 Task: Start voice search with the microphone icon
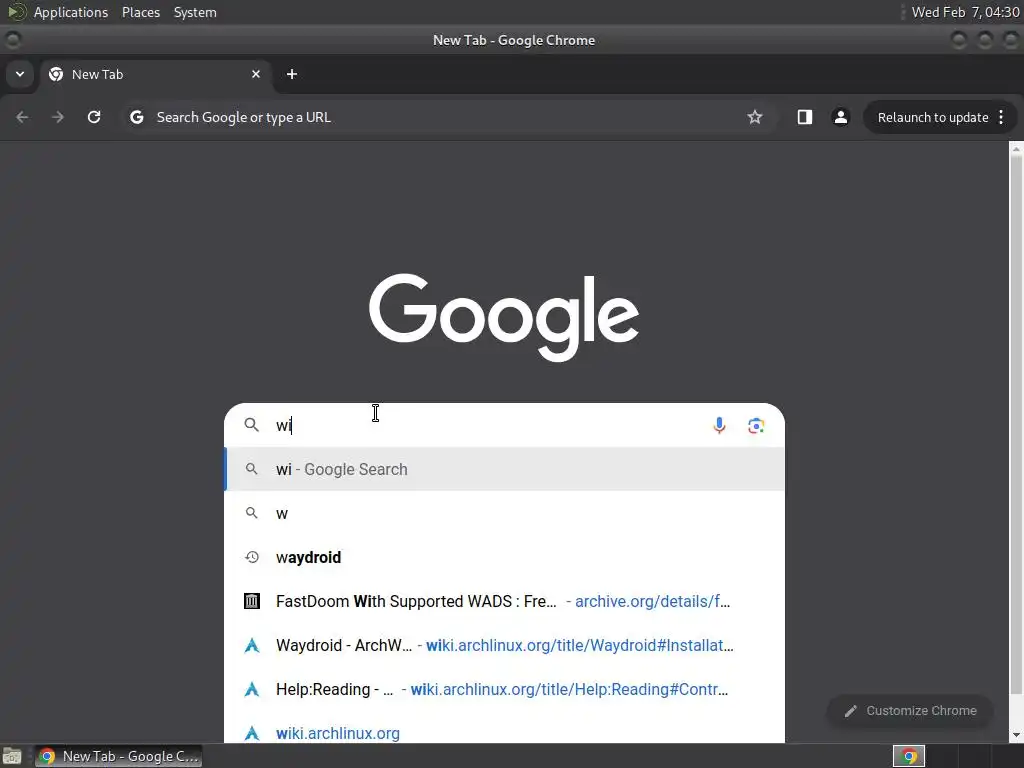719,426
